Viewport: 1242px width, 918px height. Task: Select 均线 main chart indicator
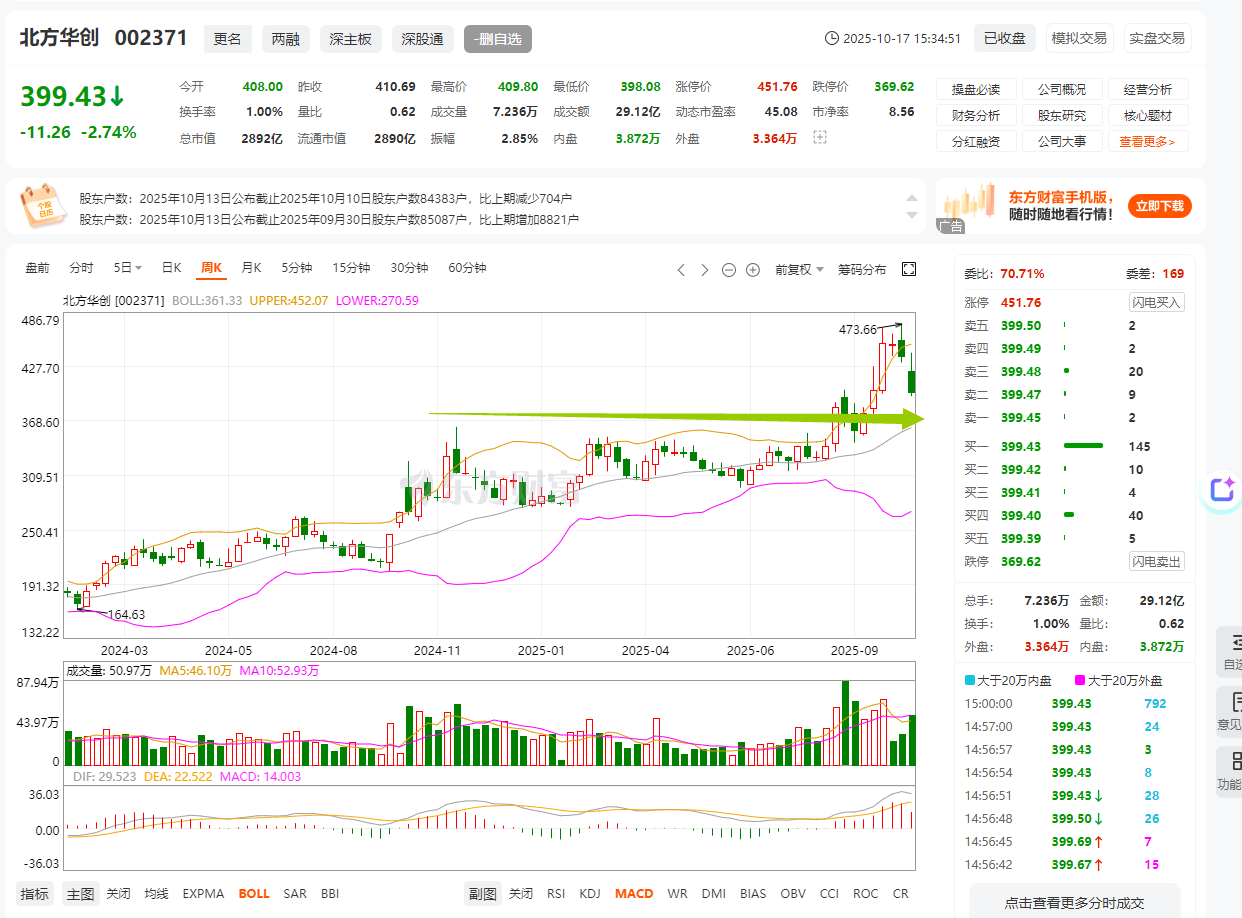point(156,893)
